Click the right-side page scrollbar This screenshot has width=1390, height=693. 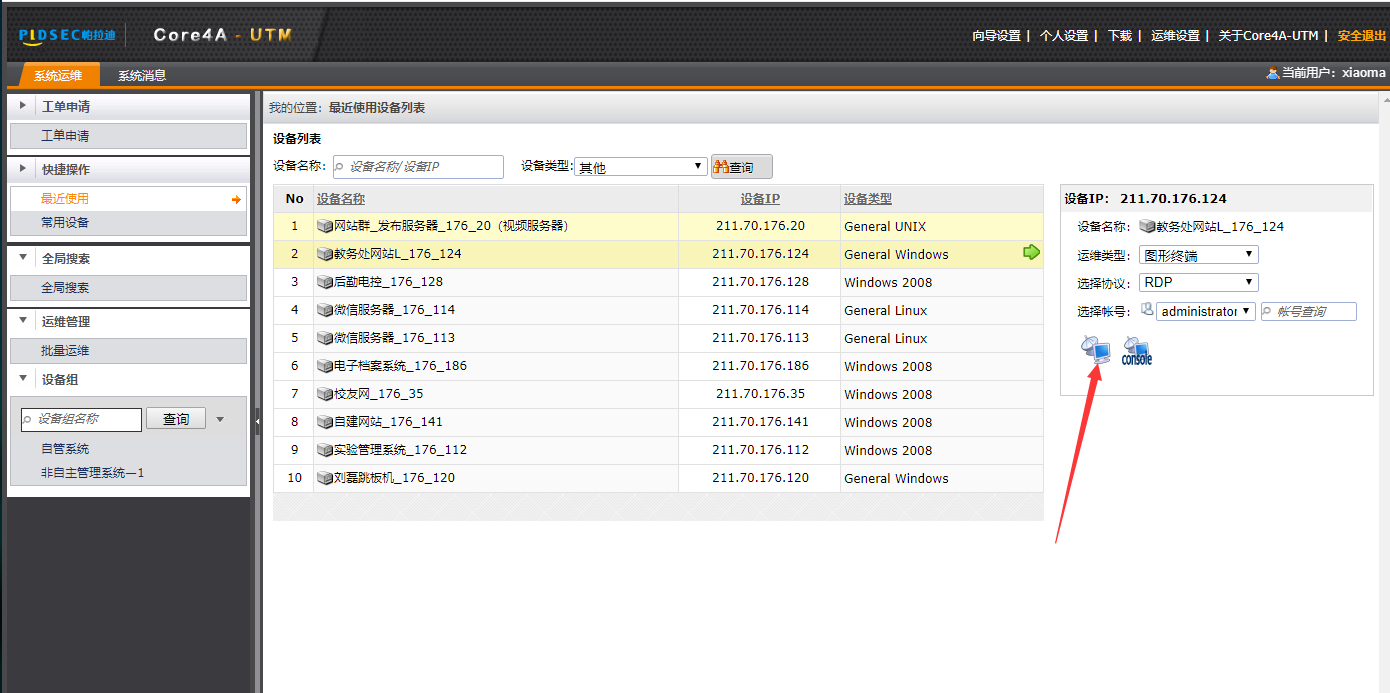(x=1384, y=392)
